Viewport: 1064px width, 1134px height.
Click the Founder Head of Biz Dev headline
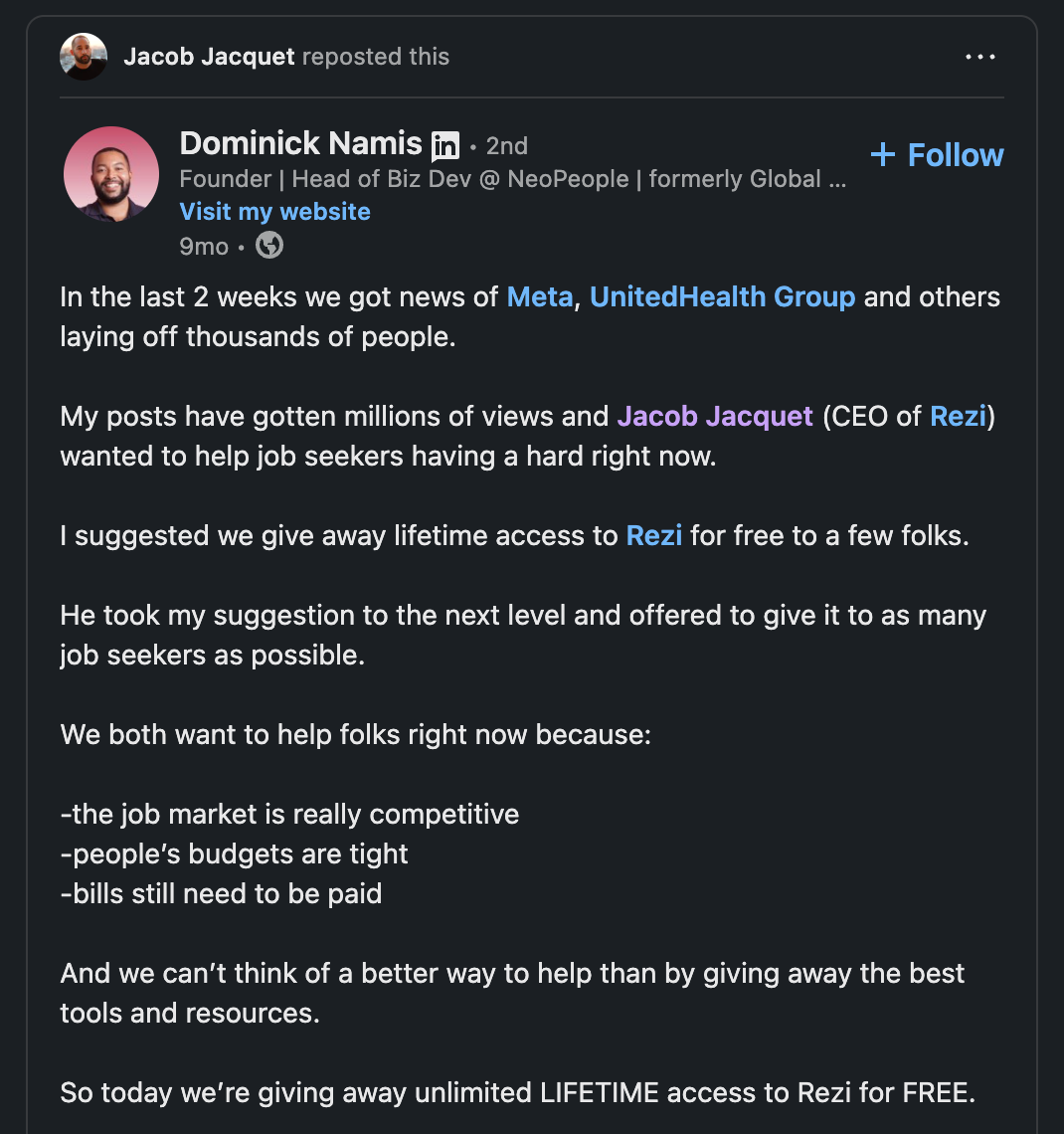tap(512, 179)
